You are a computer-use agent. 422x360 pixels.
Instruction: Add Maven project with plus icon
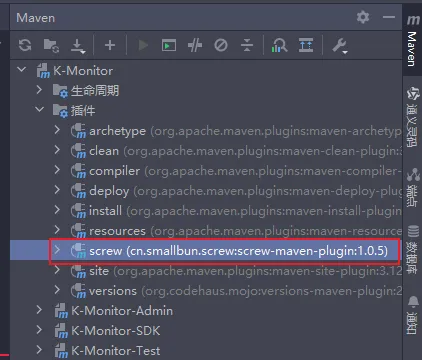[110, 45]
